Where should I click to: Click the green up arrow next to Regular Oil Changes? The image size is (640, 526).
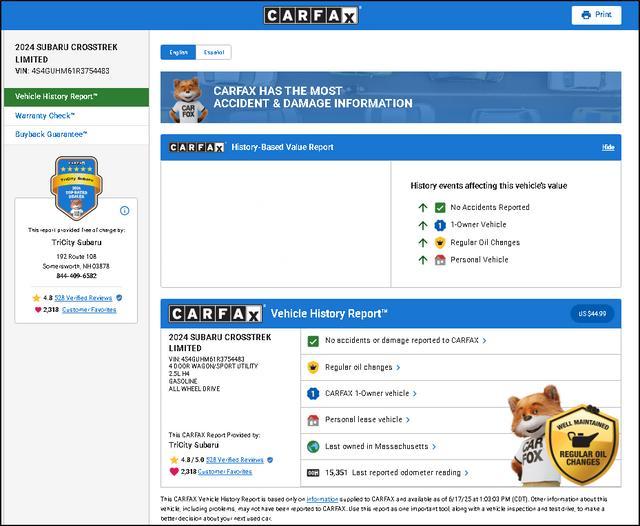coord(423,242)
